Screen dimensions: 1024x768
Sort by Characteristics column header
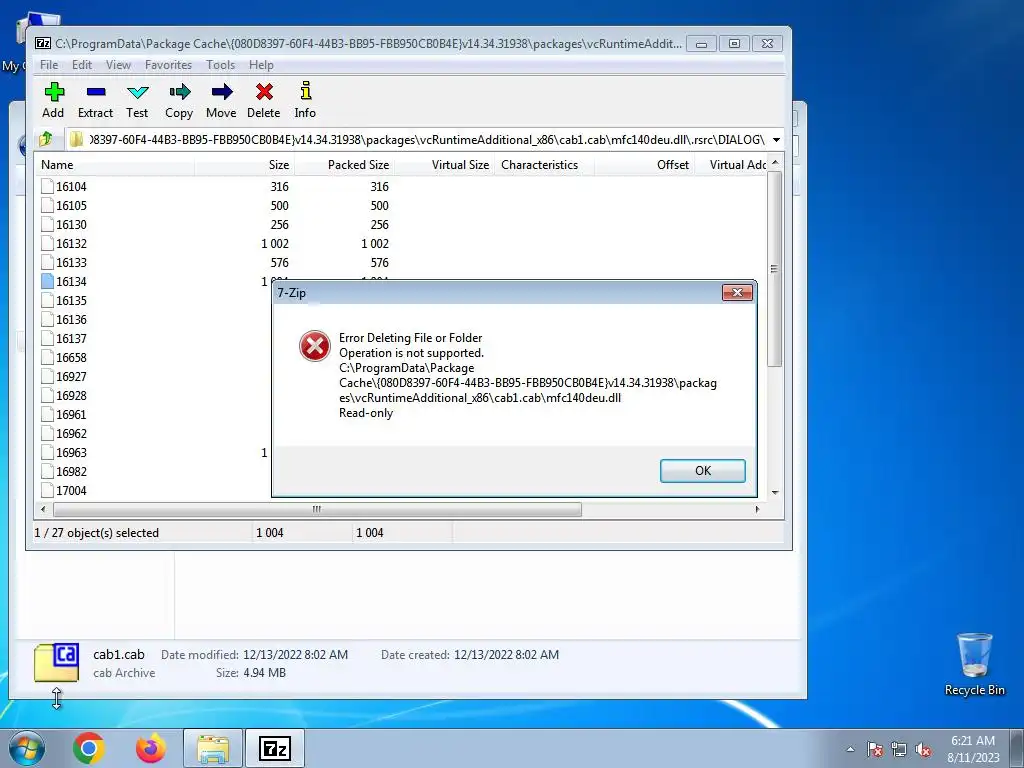click(x=544, y=165)
